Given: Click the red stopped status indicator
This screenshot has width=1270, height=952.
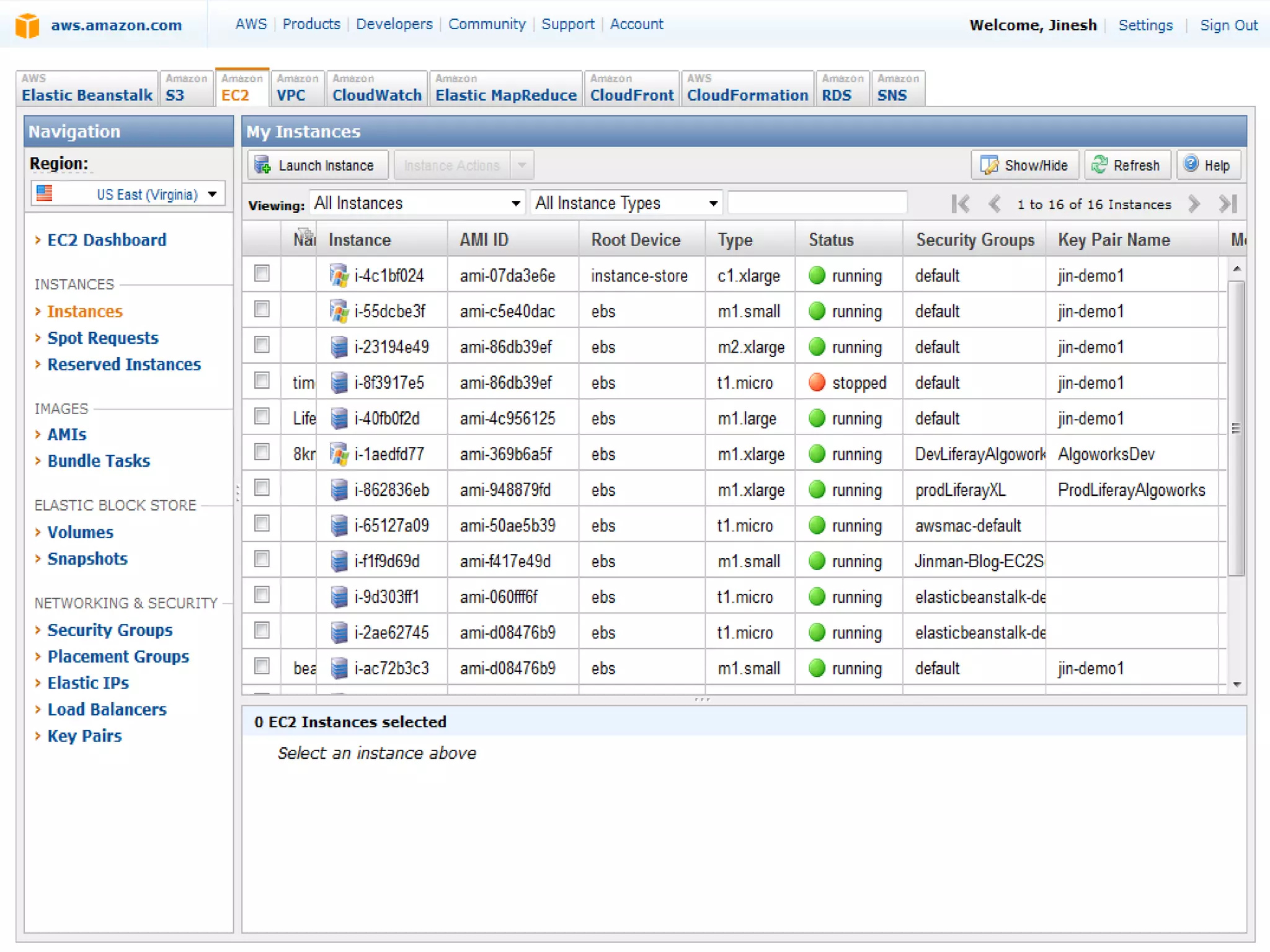Looking at the screenshot, I should pos(817,382).
